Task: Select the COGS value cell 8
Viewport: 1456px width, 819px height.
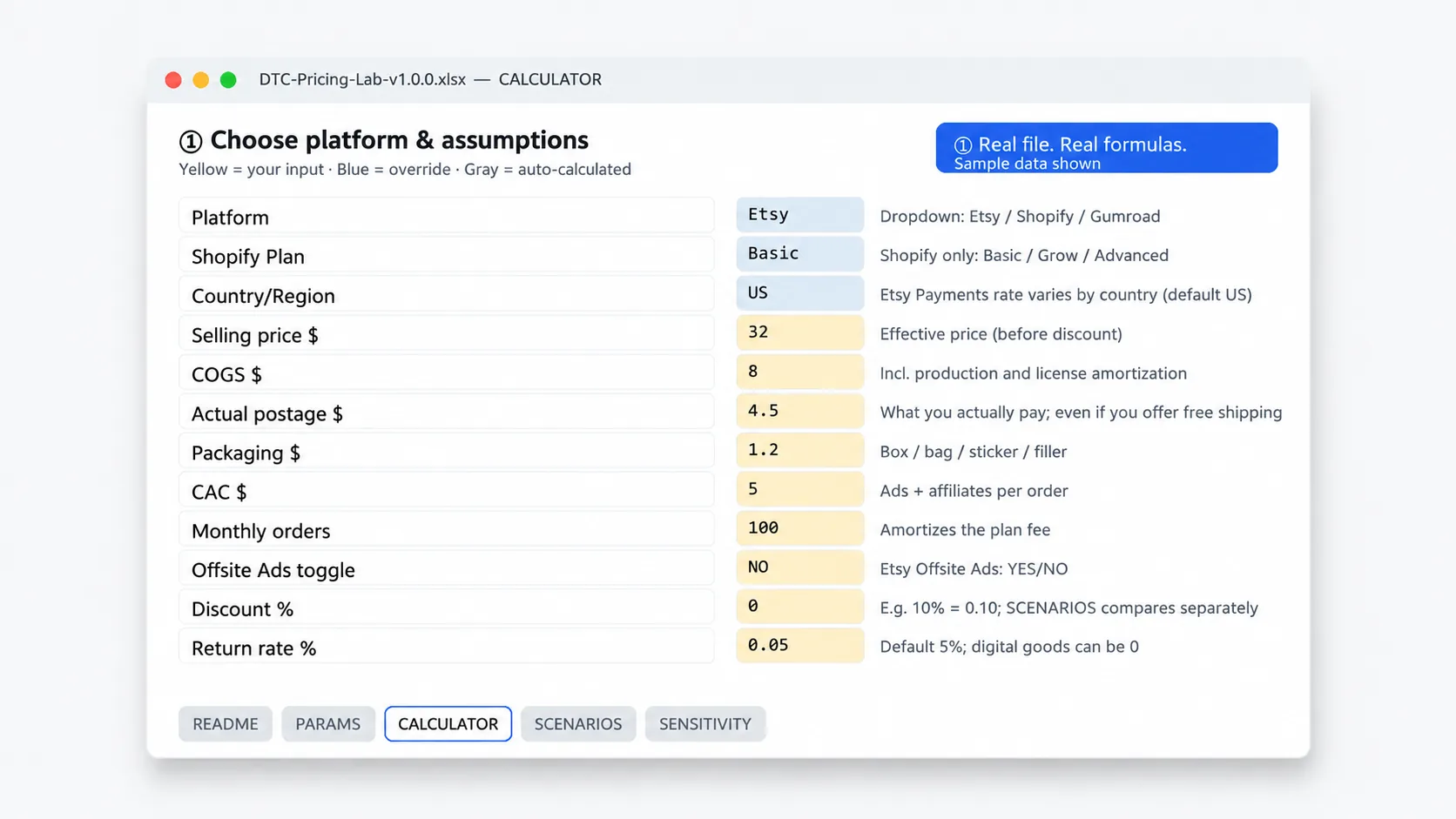Action: click(799, 372)
